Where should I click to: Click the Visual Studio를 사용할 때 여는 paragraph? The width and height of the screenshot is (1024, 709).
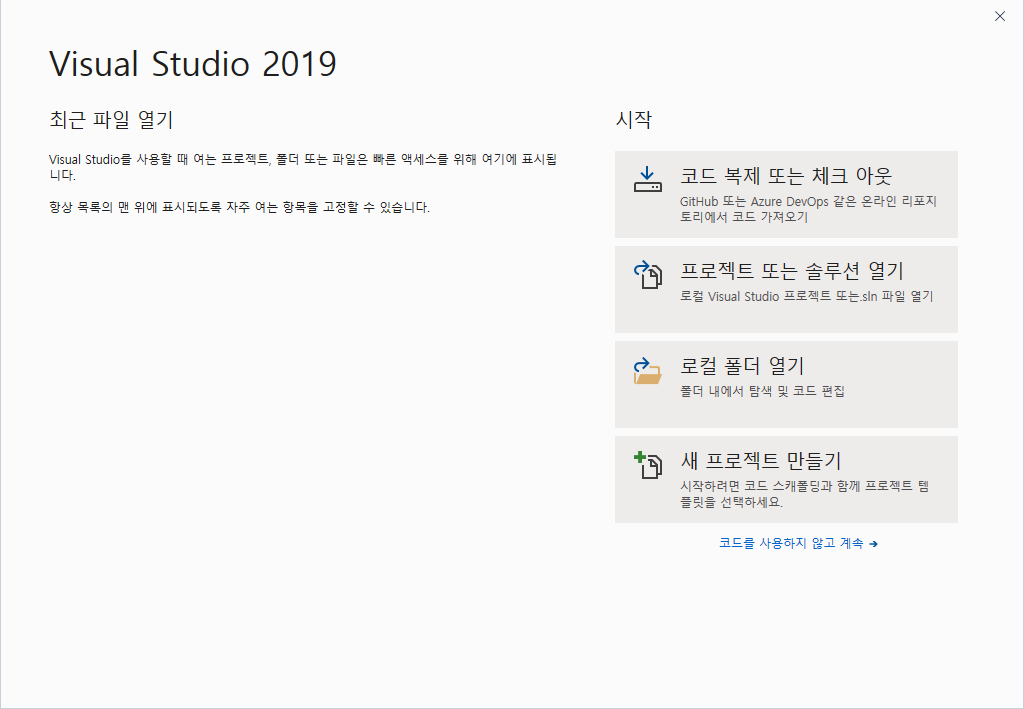303,167
